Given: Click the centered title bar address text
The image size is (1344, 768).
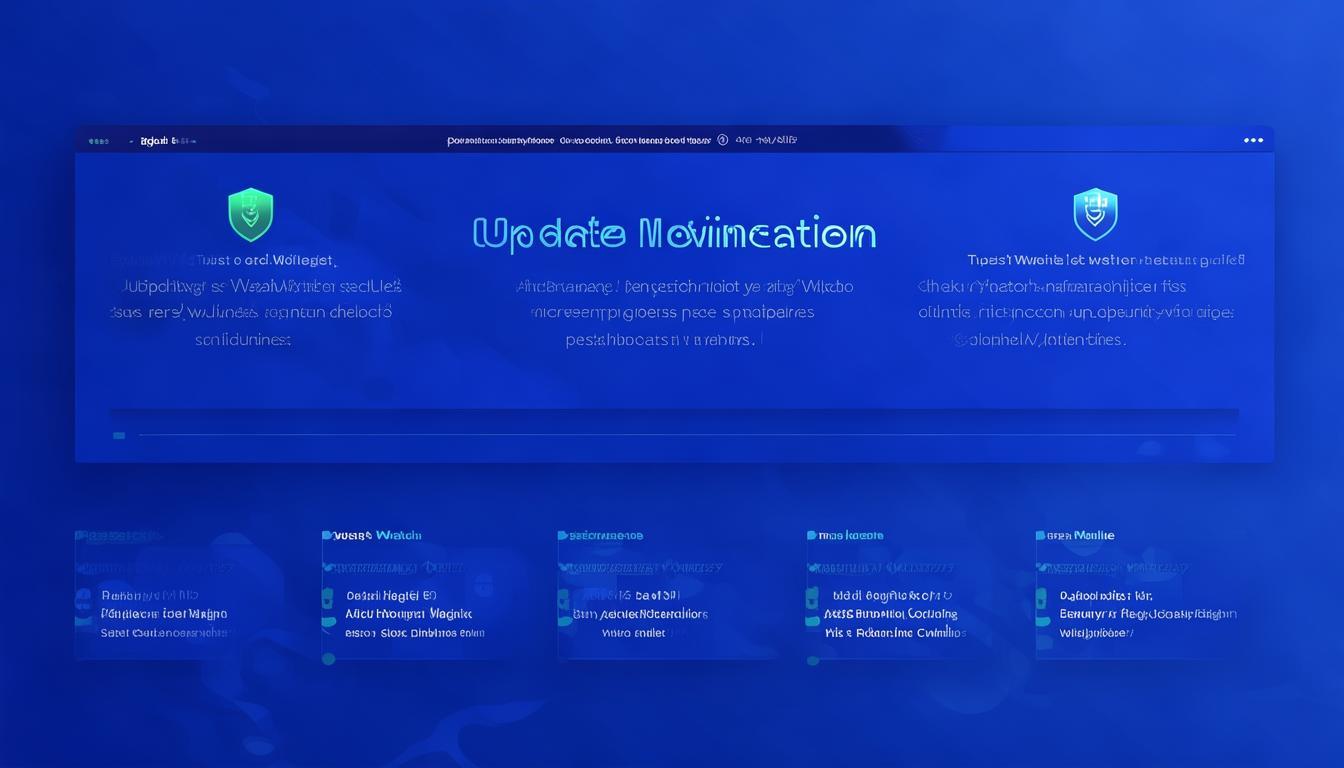Looking at the screenshot, I should point(578,141).
